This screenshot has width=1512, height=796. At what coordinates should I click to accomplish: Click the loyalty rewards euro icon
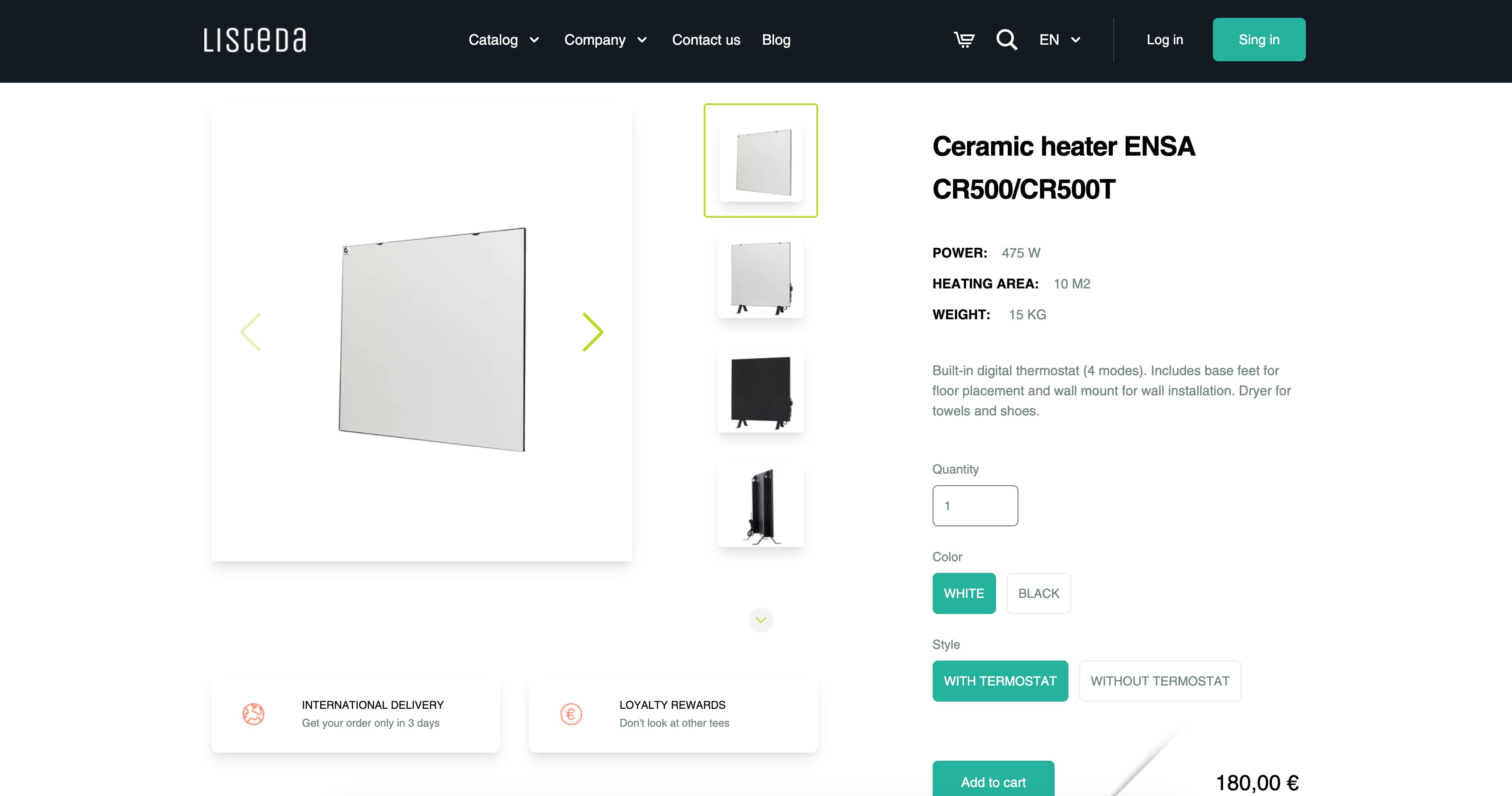click(x=571, y=714)
